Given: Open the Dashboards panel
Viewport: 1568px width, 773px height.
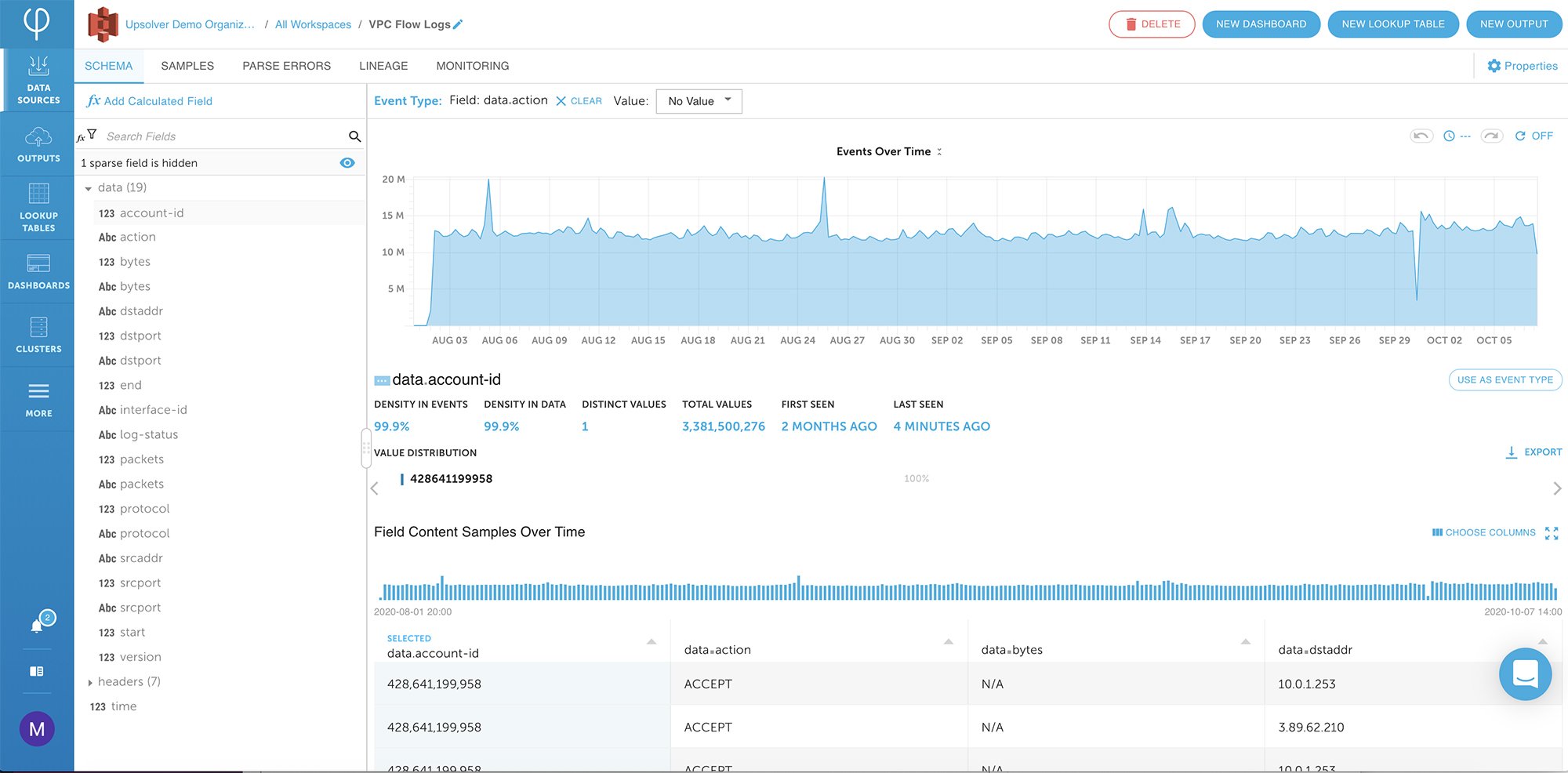Looking at the screenshot, I should click(37, 272).
